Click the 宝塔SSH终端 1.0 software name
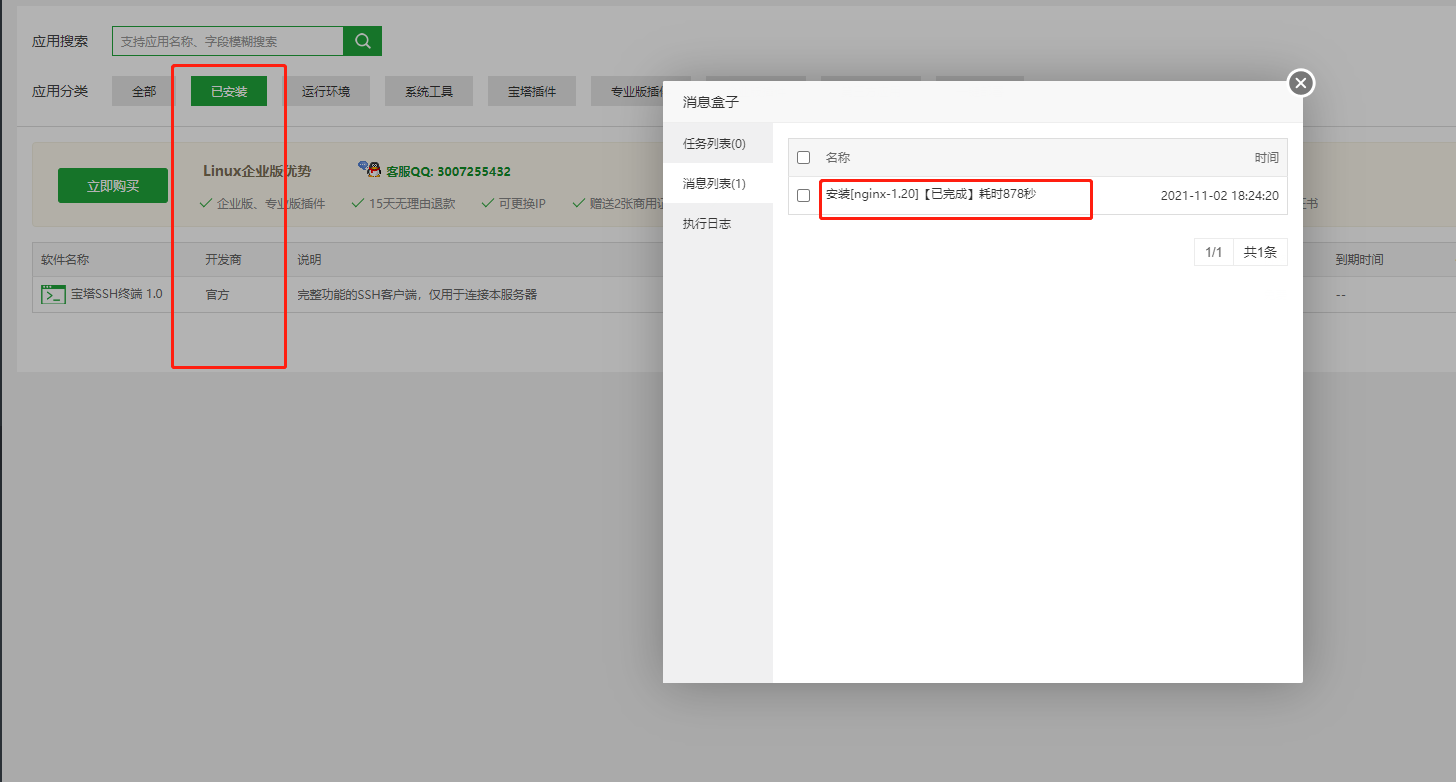1456x782 pixels. pyautogui.click(x=116, y=294)
